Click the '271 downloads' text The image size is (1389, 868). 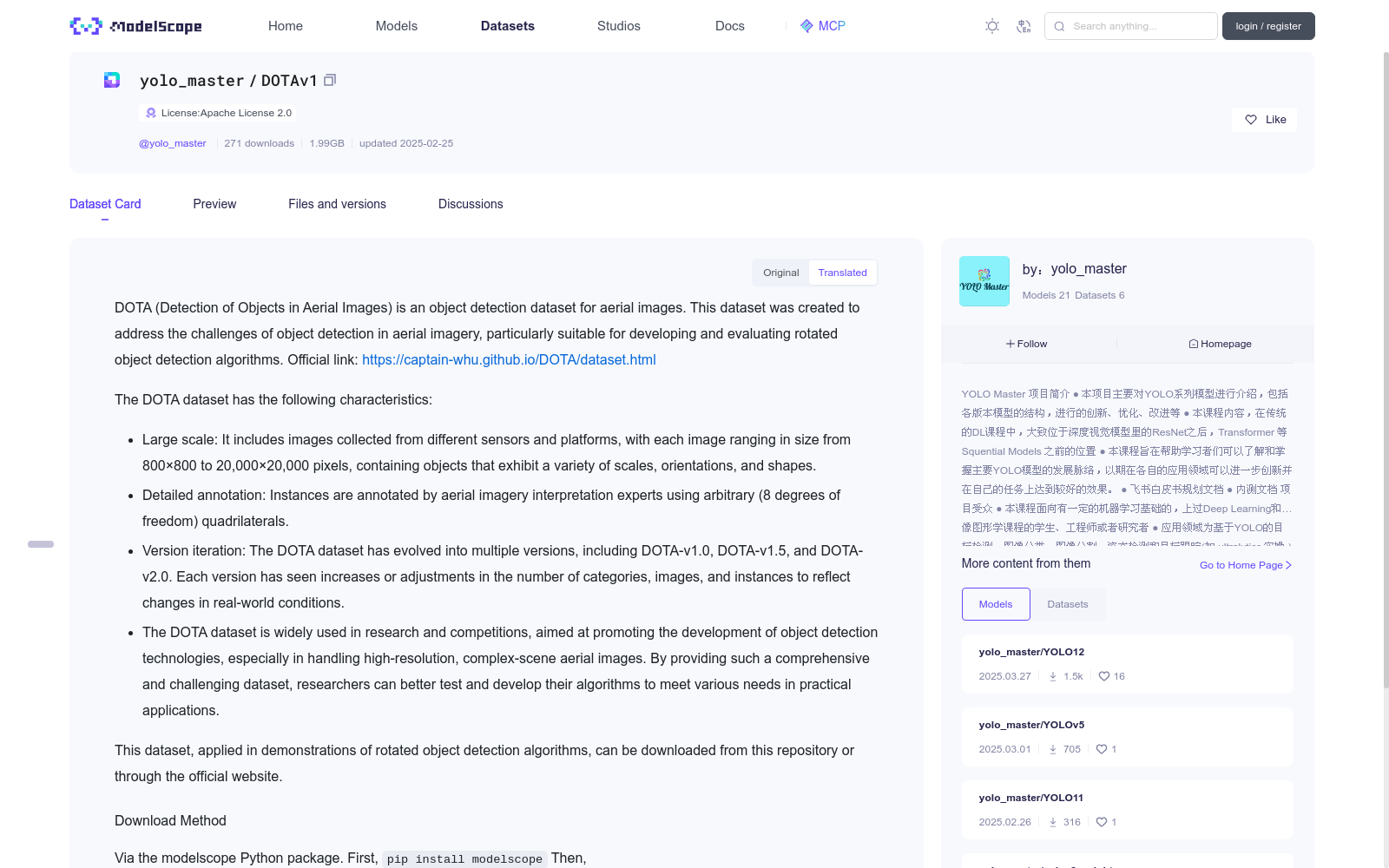259,143
